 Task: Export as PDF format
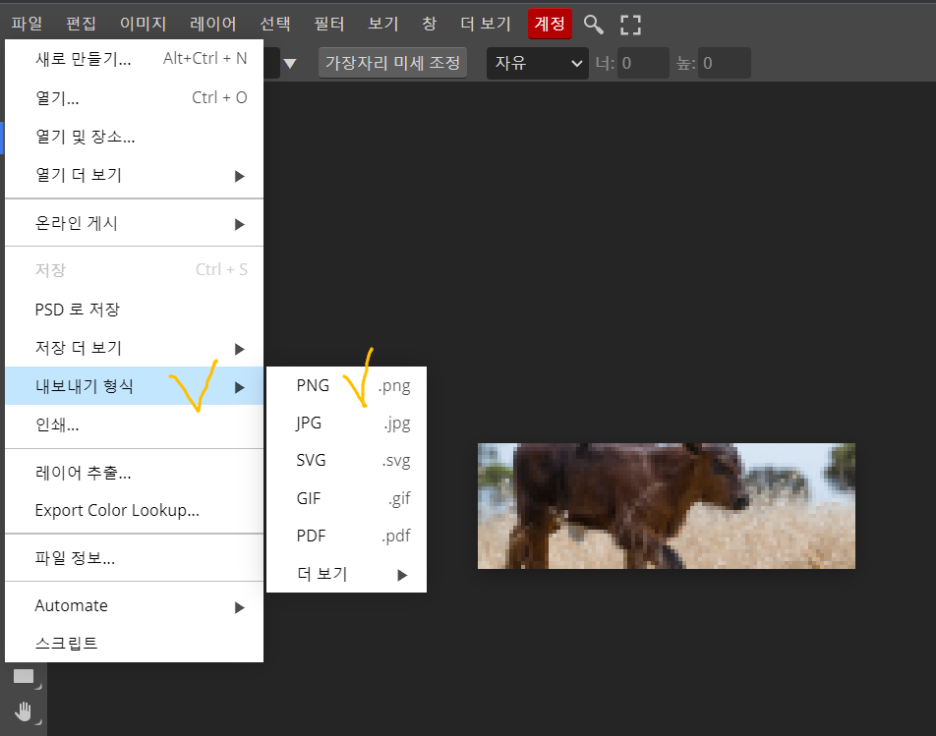(x=346, y=536)
